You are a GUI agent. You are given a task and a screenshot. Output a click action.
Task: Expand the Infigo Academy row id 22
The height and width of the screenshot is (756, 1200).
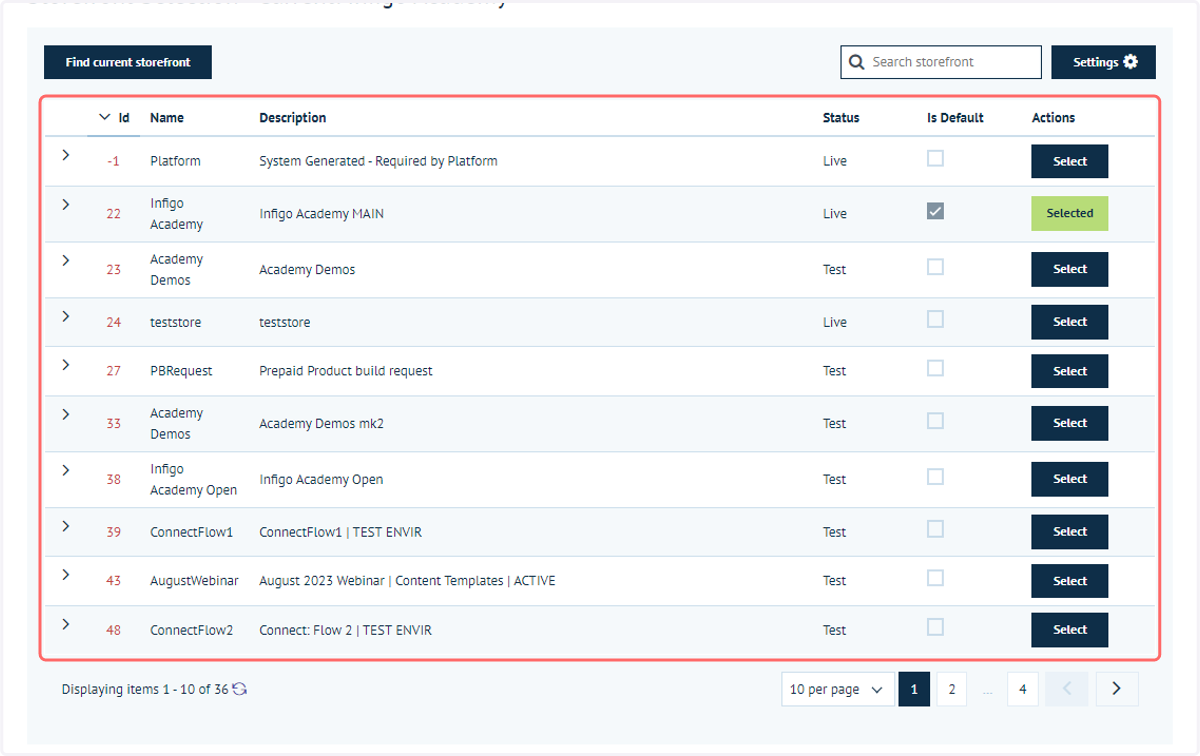click(x=65, y=204)
